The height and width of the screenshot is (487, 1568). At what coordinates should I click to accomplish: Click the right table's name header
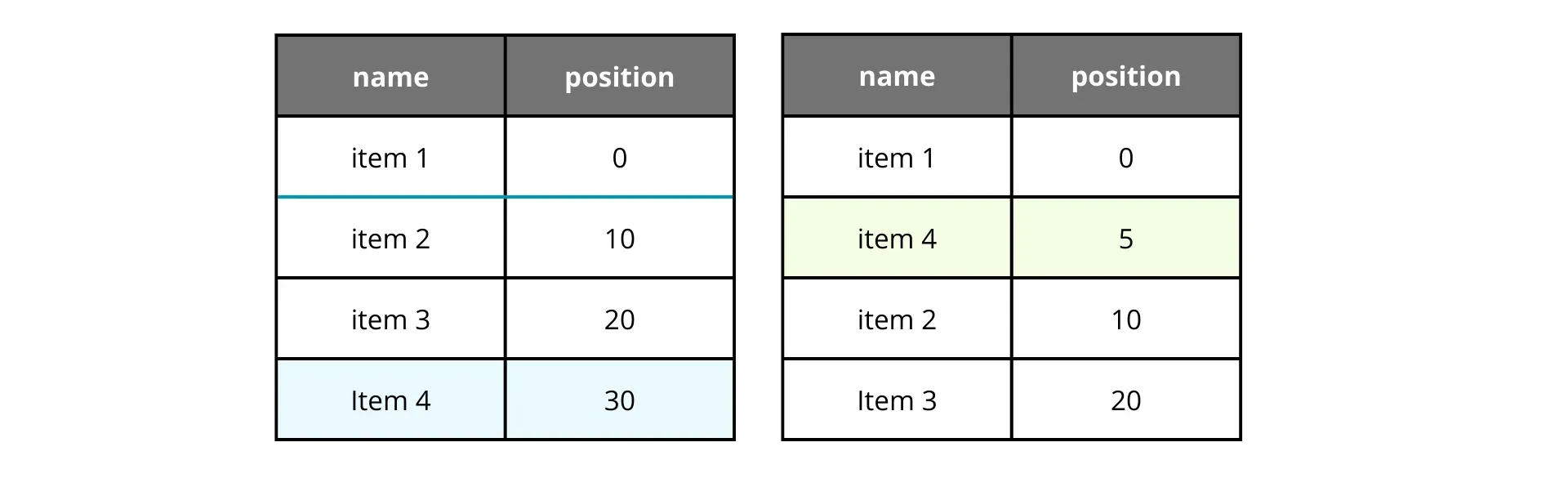point(897,75)
